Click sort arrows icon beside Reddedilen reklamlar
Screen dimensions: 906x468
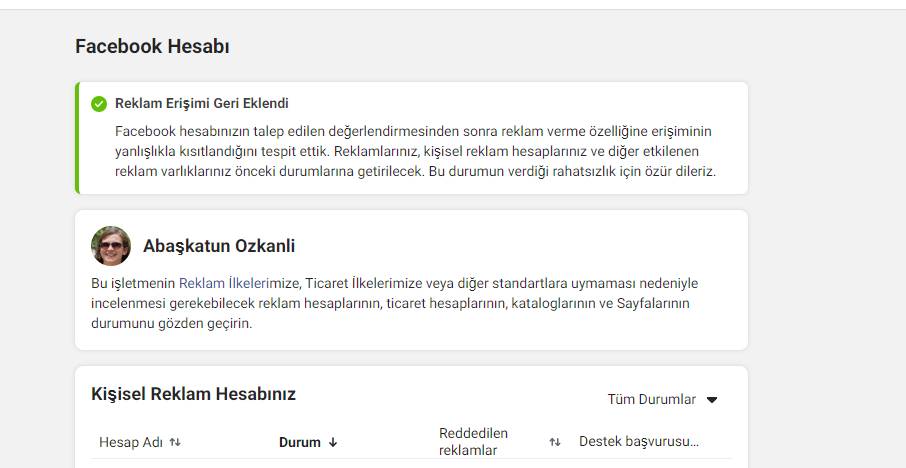(555, 442)
